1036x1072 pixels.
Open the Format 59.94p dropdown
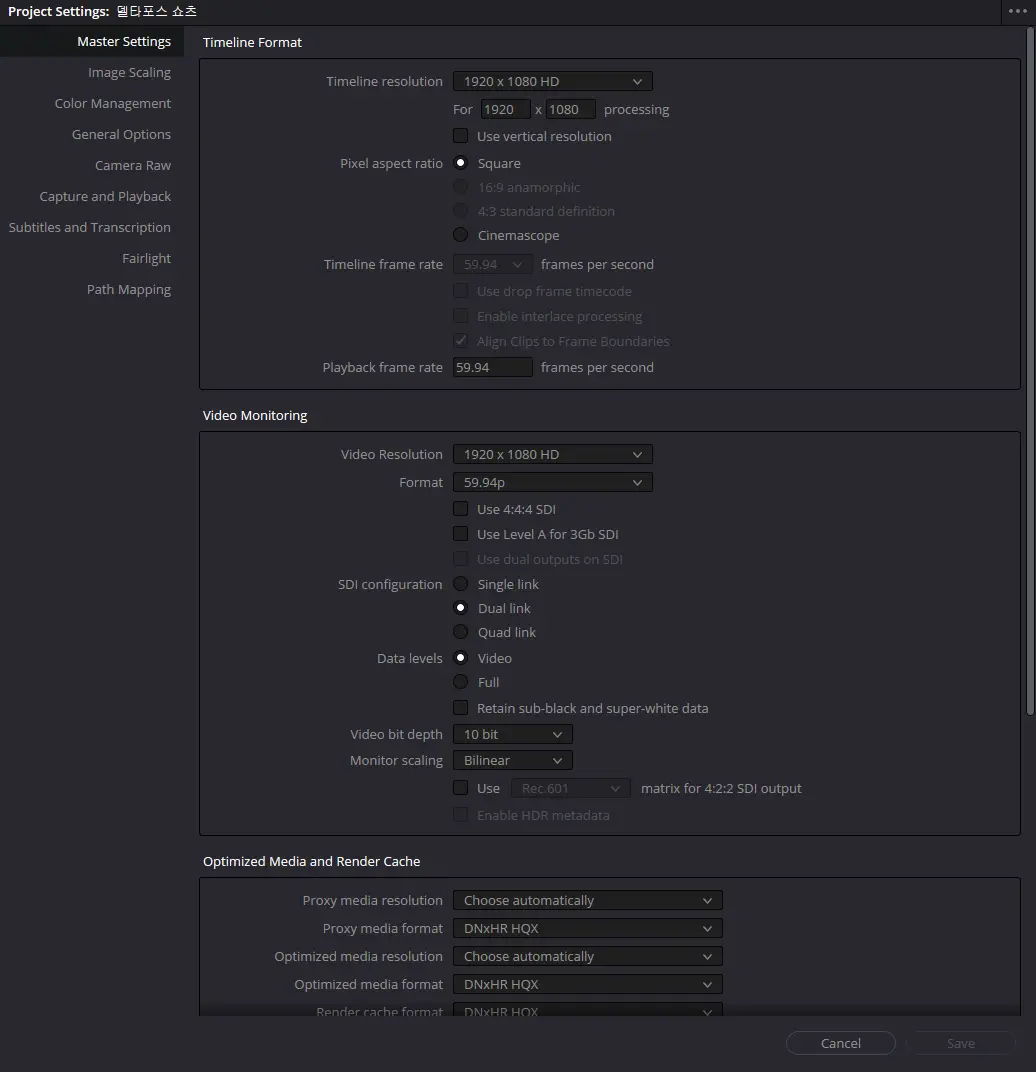coord(553,483)
